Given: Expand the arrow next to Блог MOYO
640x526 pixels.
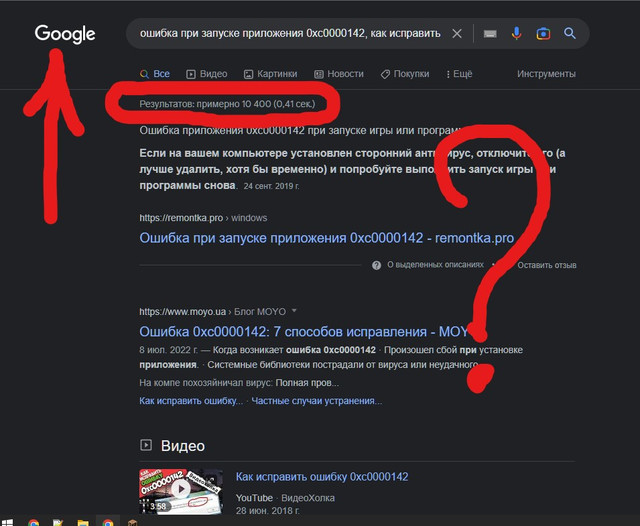Looking at the screenshot, I should coord(294,311).
